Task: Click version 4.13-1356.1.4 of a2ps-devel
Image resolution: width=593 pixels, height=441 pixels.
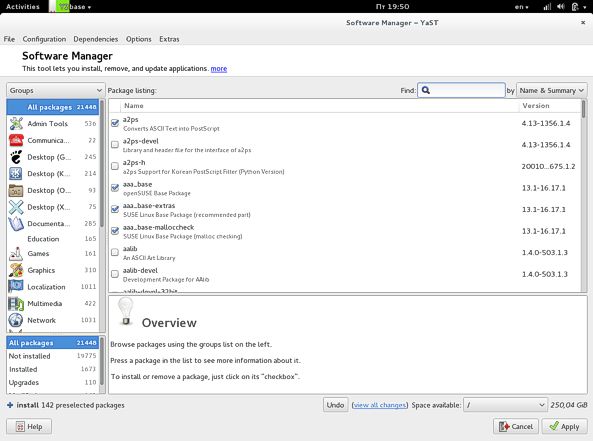Action: click(x=546, y=144)
